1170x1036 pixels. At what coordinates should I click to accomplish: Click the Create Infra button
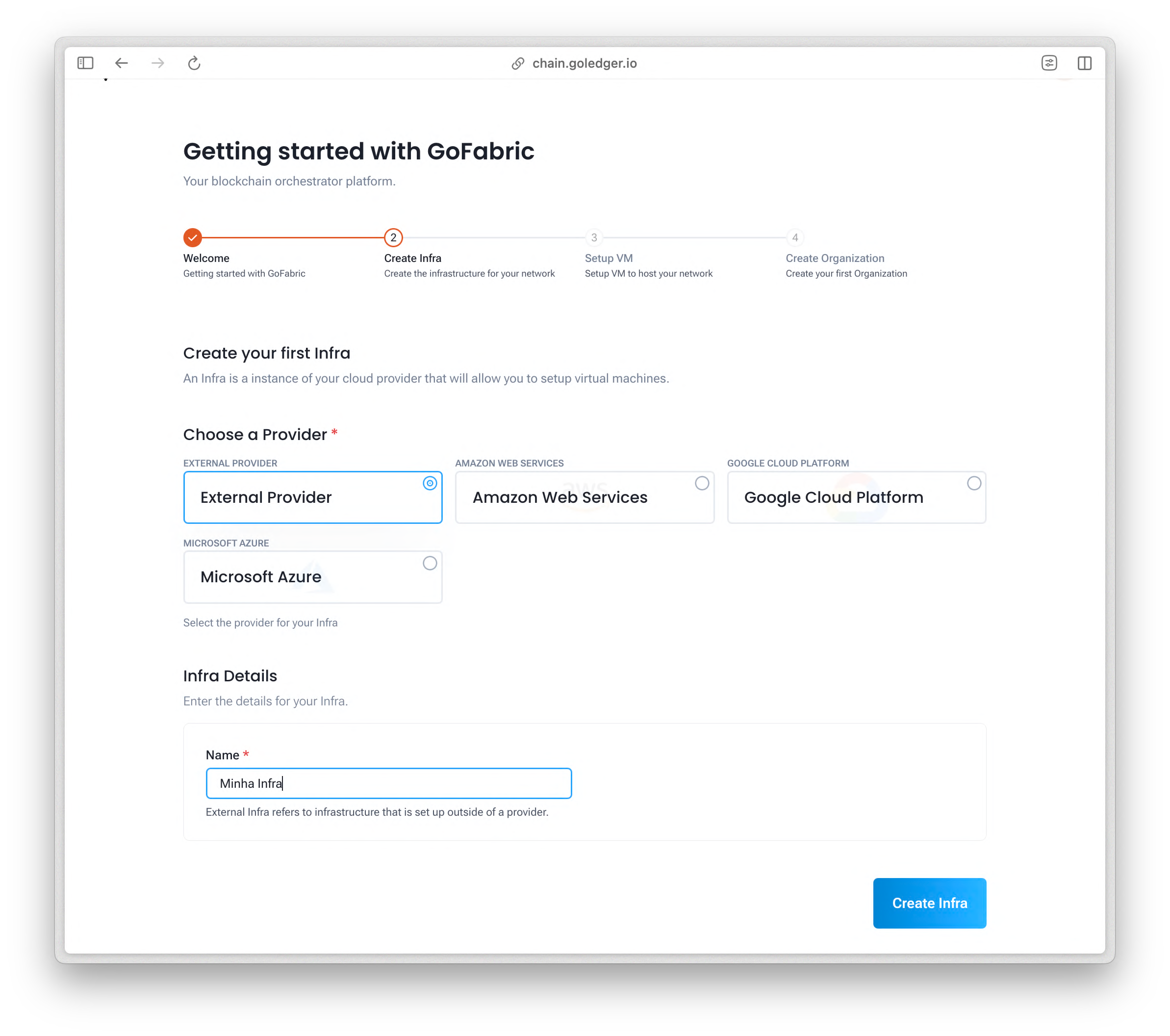[x=929, y=903]
